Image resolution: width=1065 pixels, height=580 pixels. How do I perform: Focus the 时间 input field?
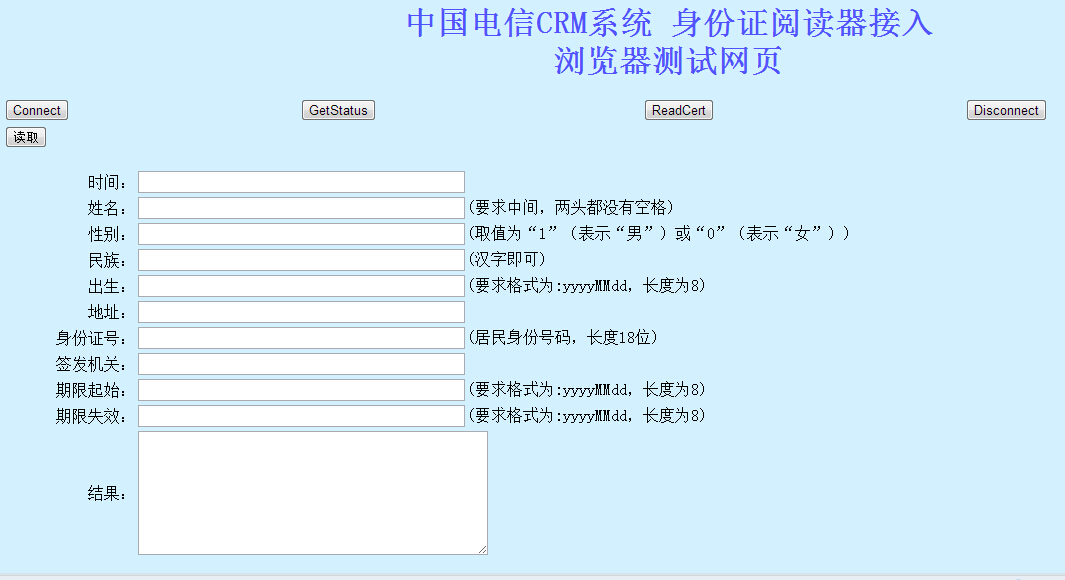point(302,182)
